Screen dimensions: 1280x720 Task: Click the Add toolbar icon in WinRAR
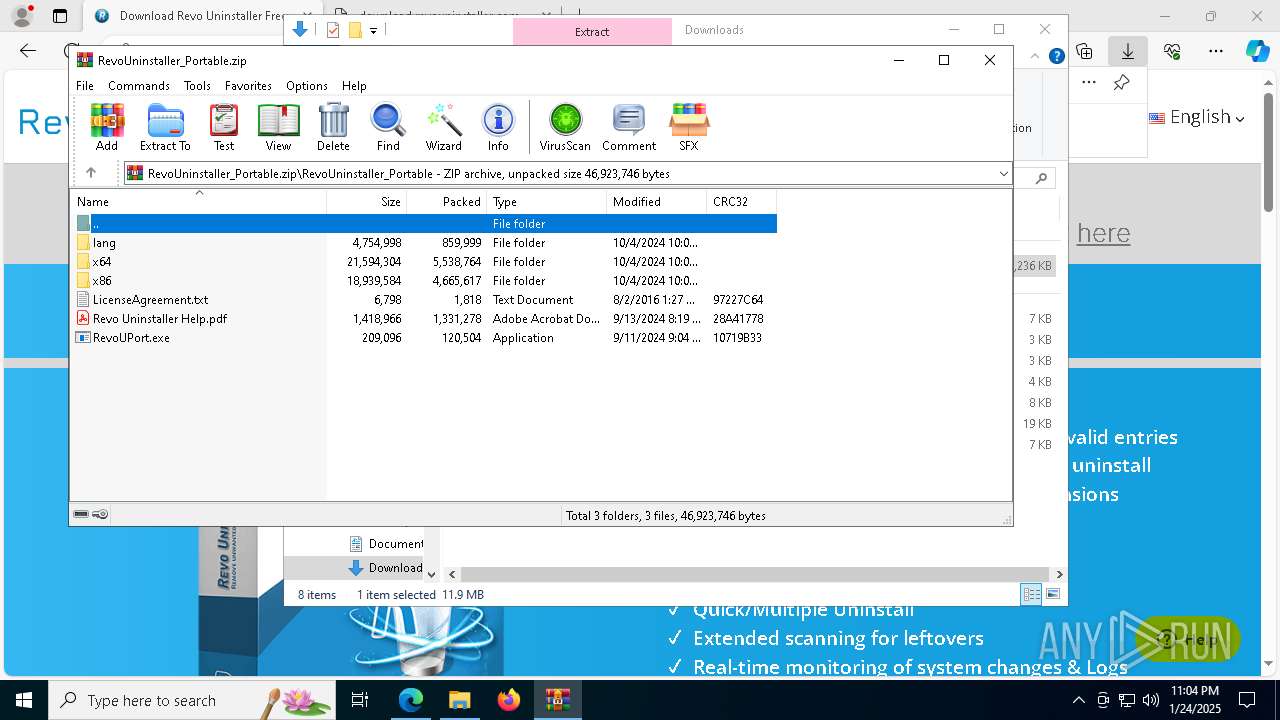click(107, 128)
